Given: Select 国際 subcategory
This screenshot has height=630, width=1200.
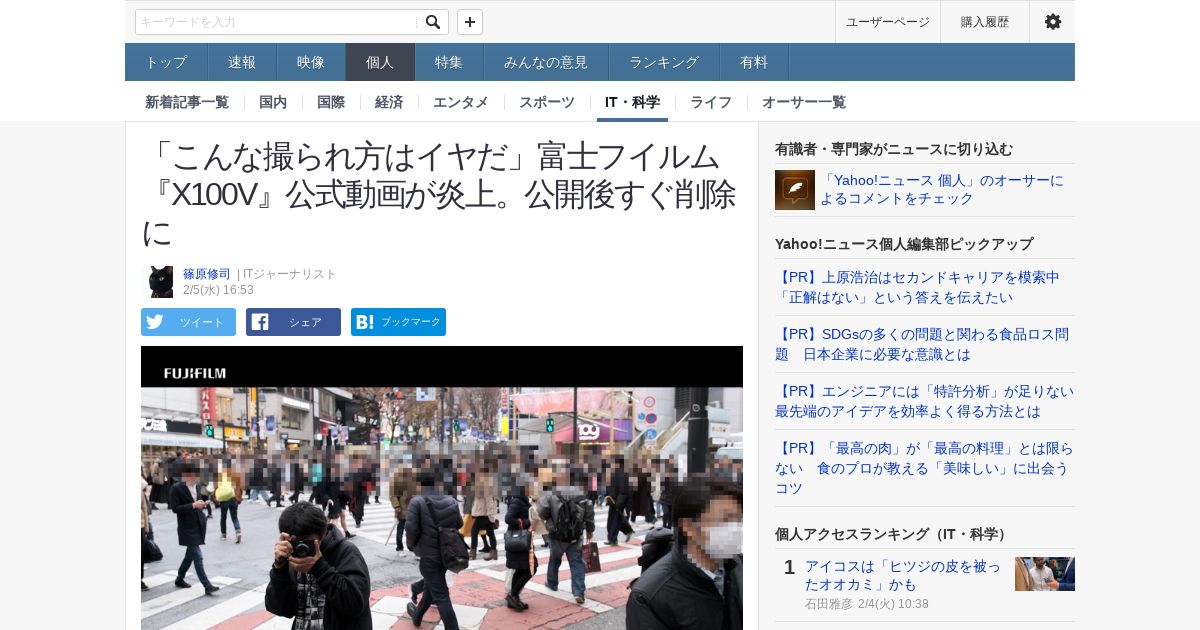Looking at the screenshot, I should pyautogui.click(x=331, y=102).
